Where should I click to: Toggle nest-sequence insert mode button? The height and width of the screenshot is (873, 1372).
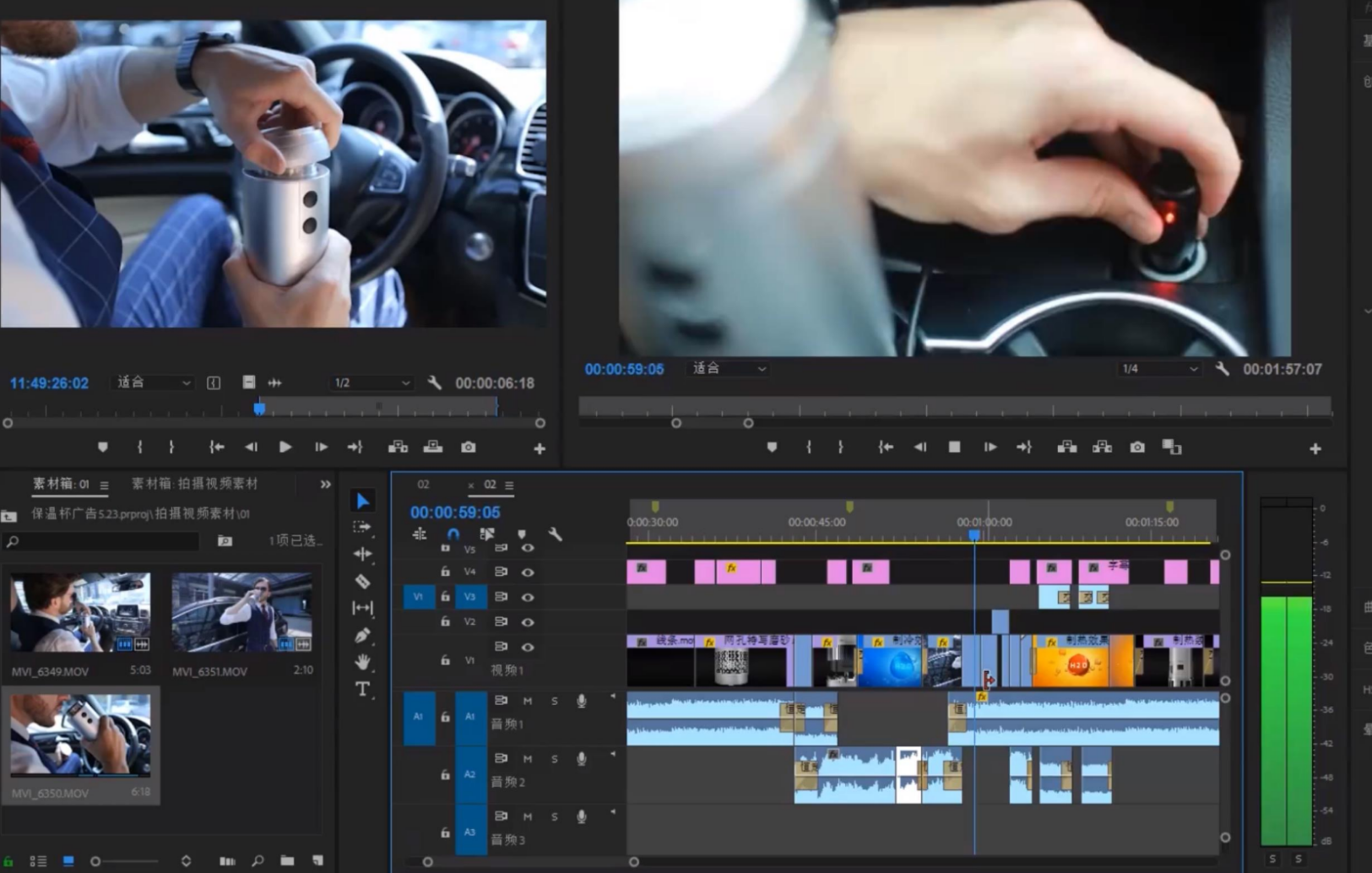pos(420,534)
